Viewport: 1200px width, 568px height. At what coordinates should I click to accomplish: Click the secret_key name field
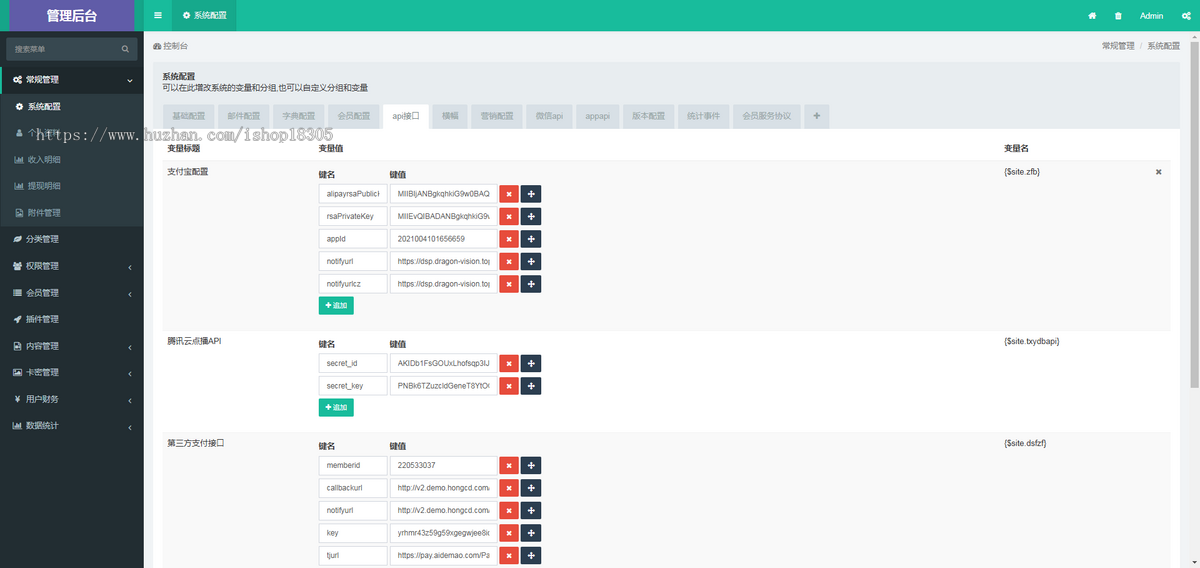[353, 385]
